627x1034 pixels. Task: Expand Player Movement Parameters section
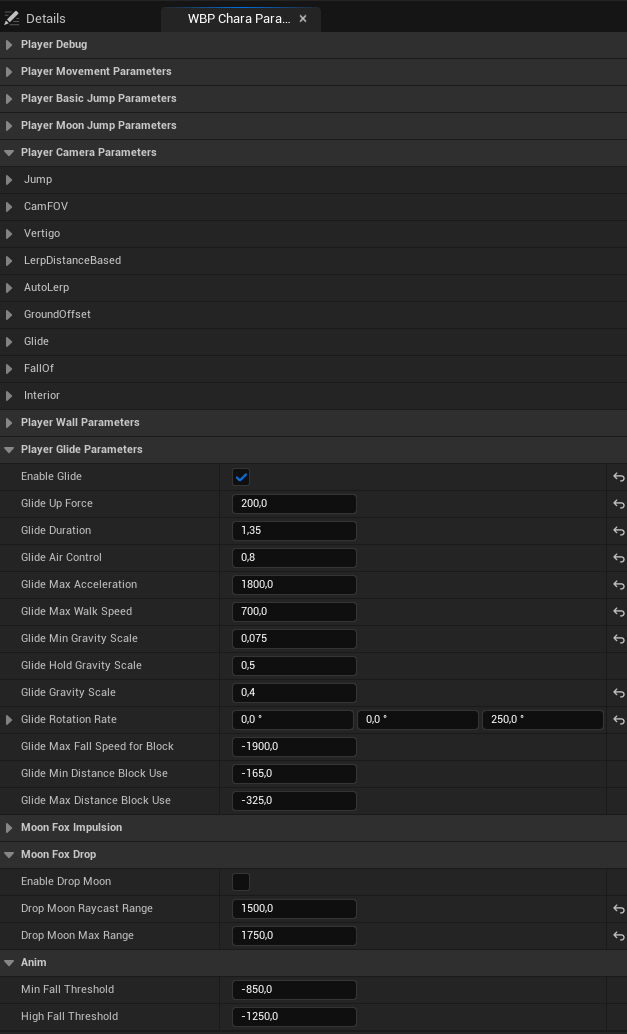10,72
